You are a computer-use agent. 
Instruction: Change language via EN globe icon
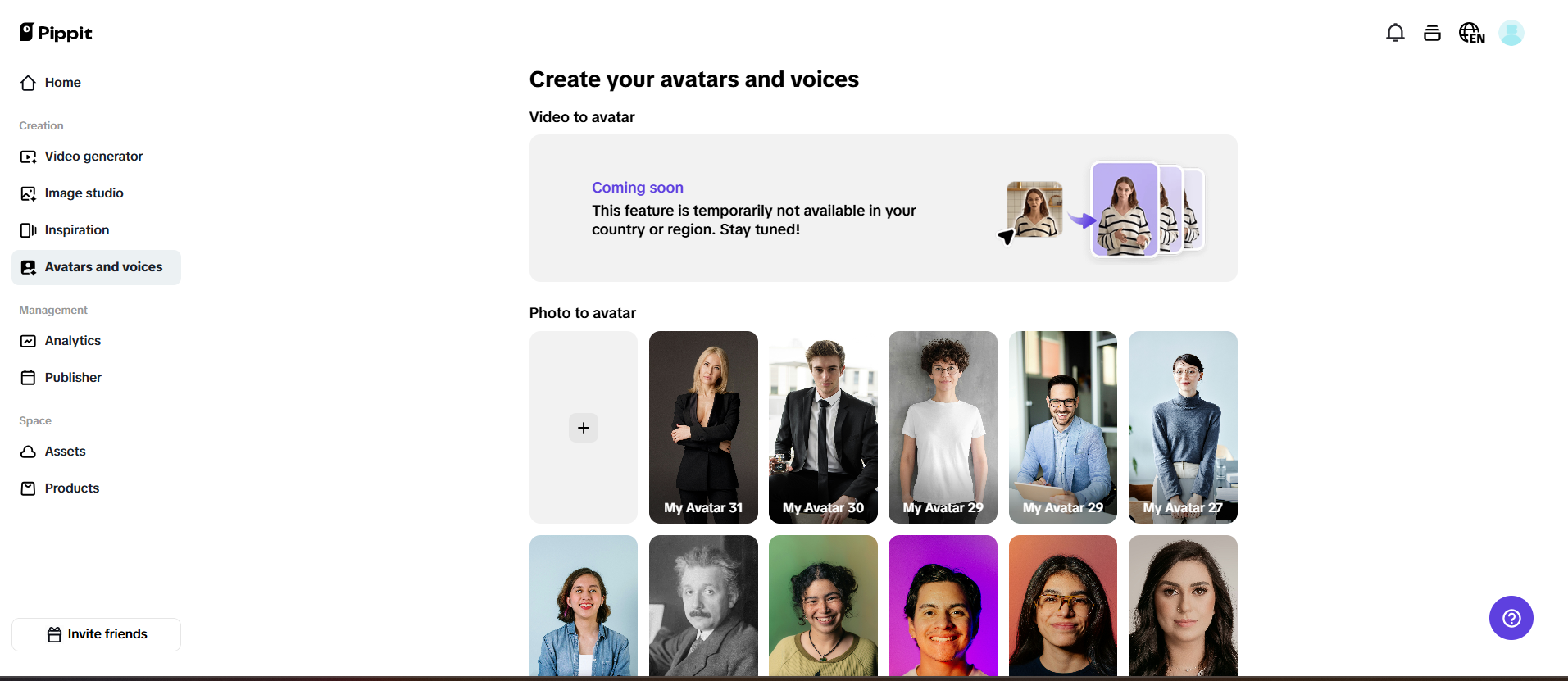click(1472, 33)
